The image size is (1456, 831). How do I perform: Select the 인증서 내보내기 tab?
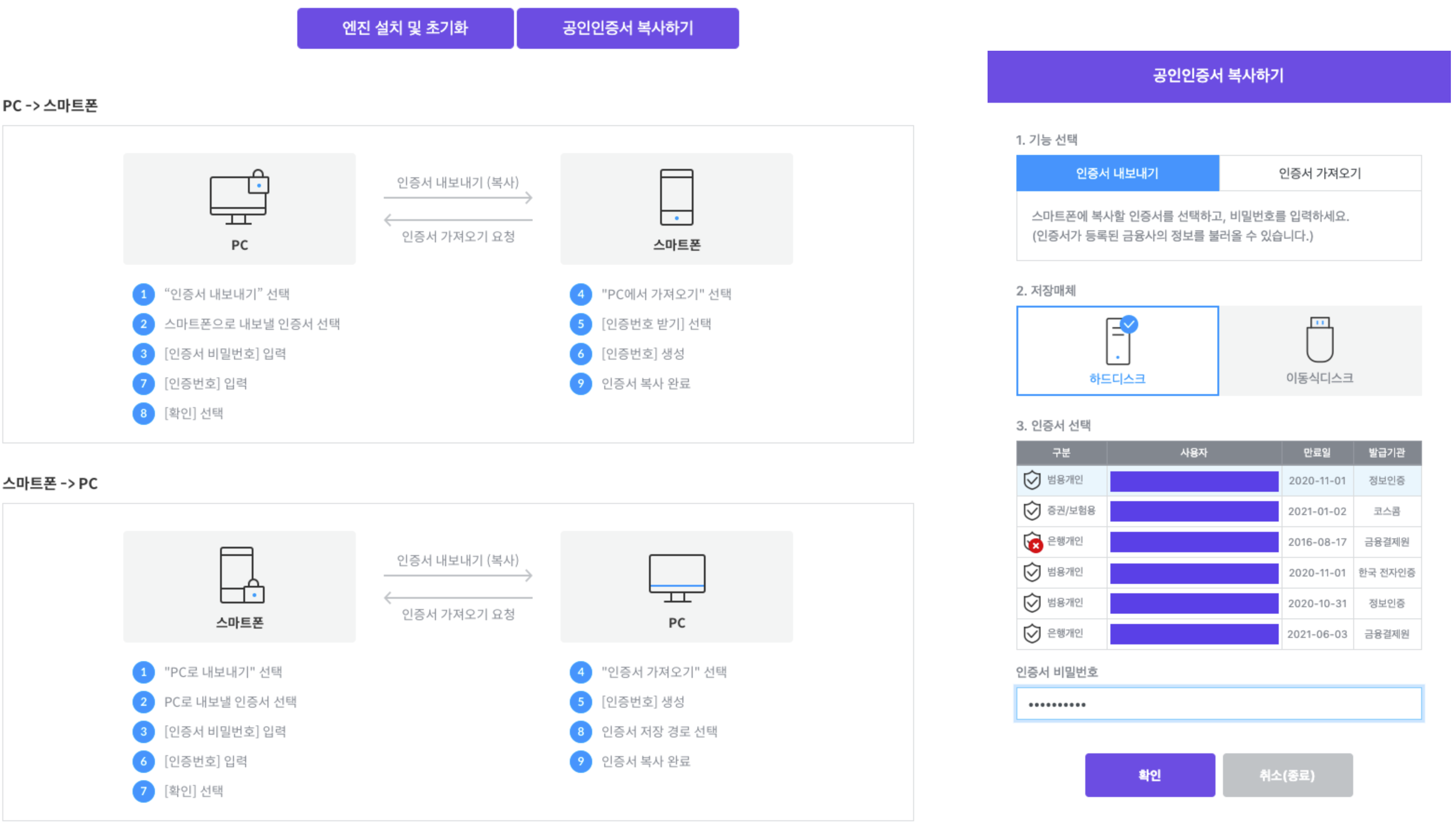coord(1116,174)
